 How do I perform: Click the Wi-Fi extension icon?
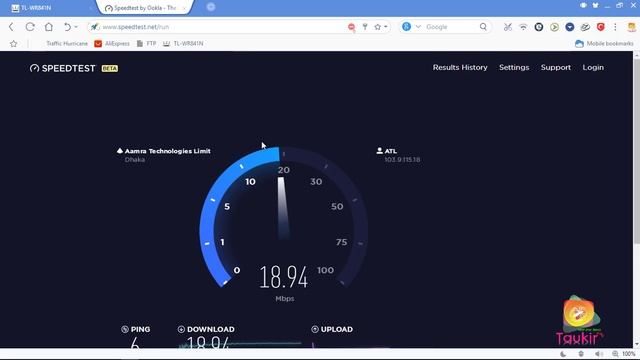(x=523, y=27)
